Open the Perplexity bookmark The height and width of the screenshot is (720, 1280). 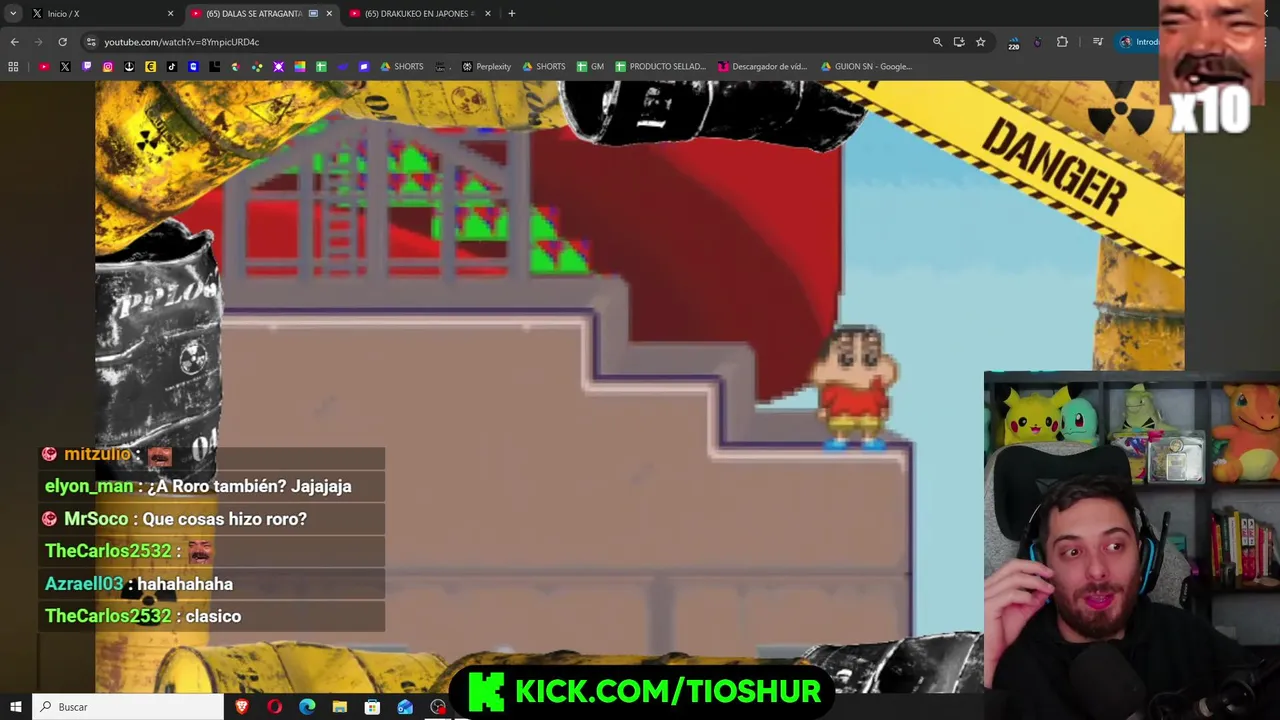(x=486, y=67)
